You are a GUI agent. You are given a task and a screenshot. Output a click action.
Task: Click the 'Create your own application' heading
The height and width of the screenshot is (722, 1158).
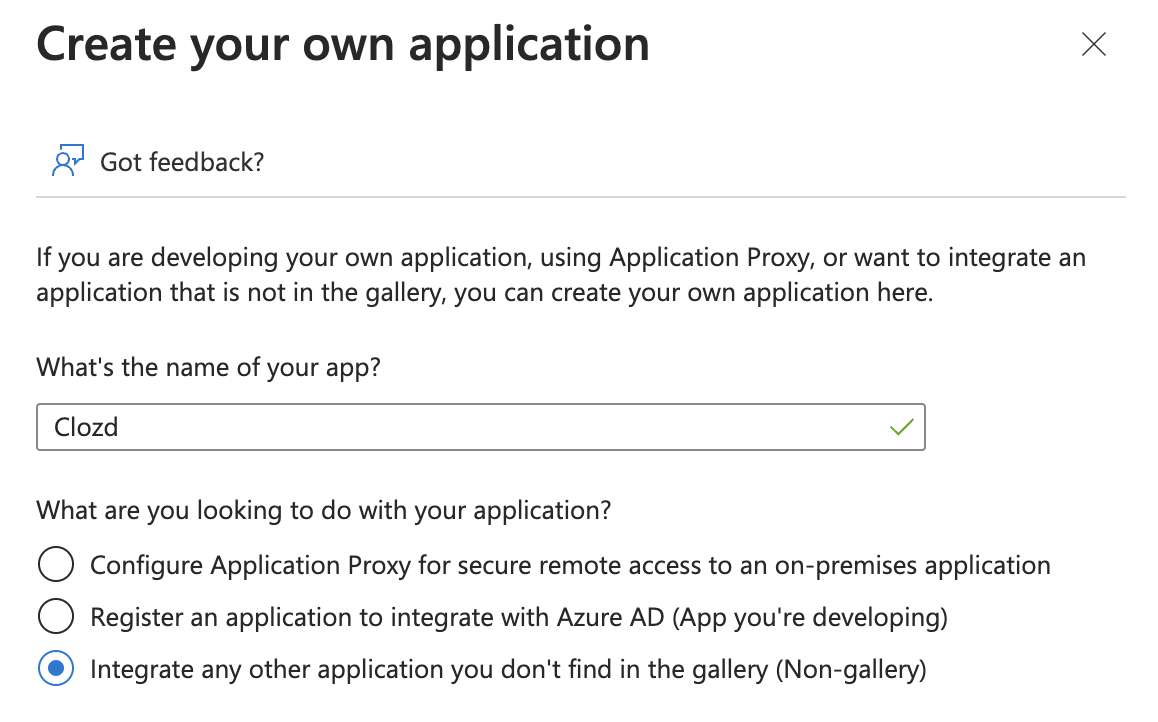pos(343,45)
